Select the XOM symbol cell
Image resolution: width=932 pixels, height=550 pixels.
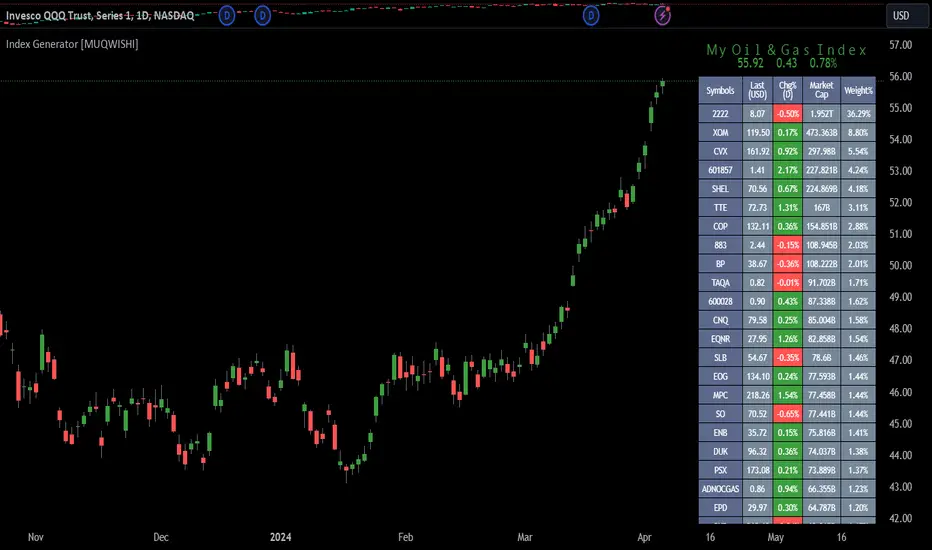pyautogui.click(x=720, y=133)
